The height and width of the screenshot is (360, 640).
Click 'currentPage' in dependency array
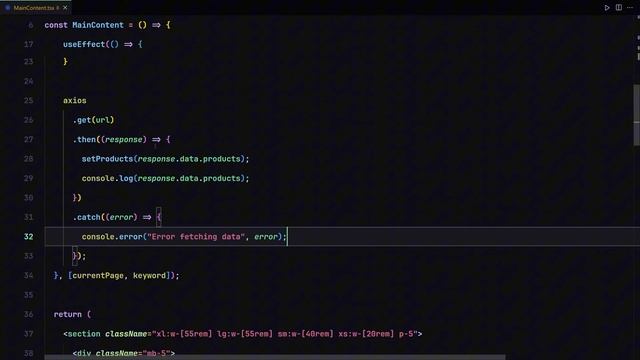98,276
